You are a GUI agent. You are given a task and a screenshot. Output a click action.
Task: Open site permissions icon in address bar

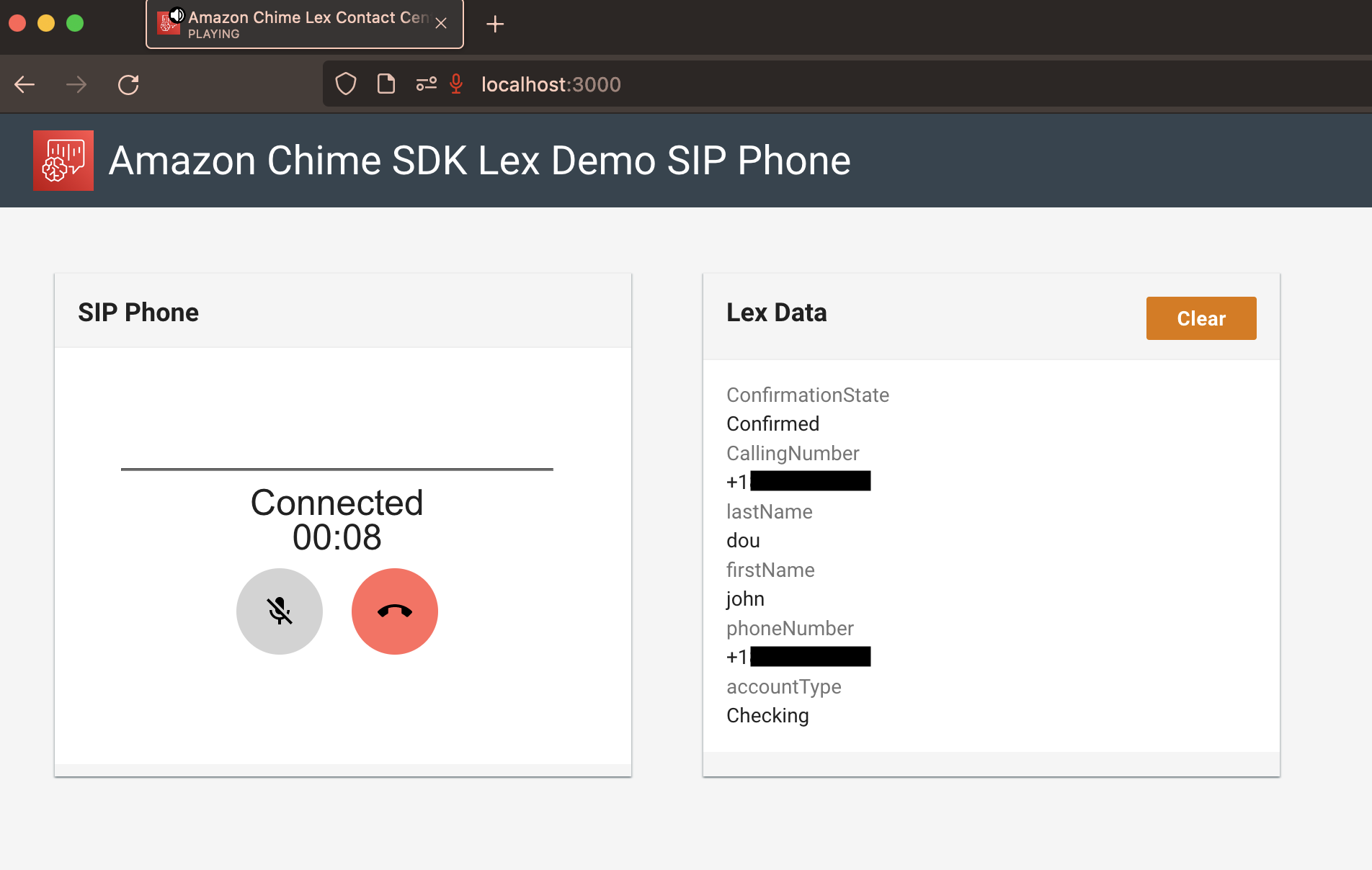[426, 84]
